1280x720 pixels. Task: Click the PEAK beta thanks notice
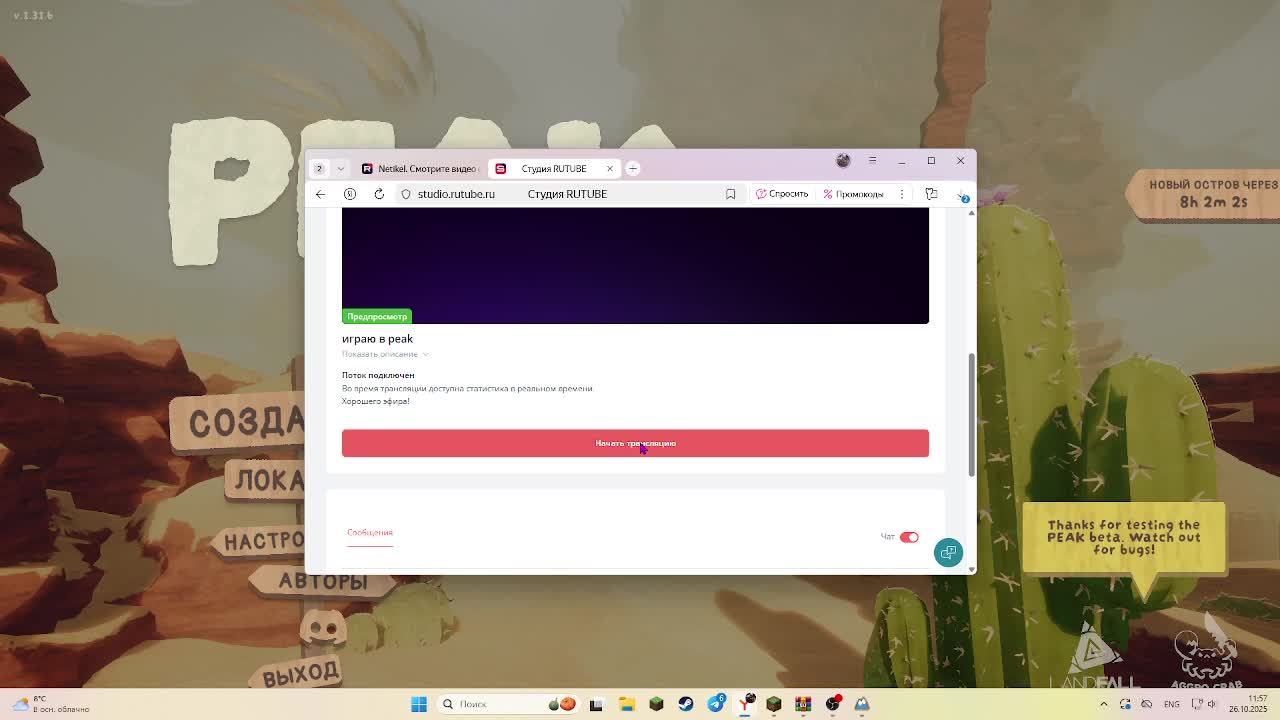click(1124, 537)
